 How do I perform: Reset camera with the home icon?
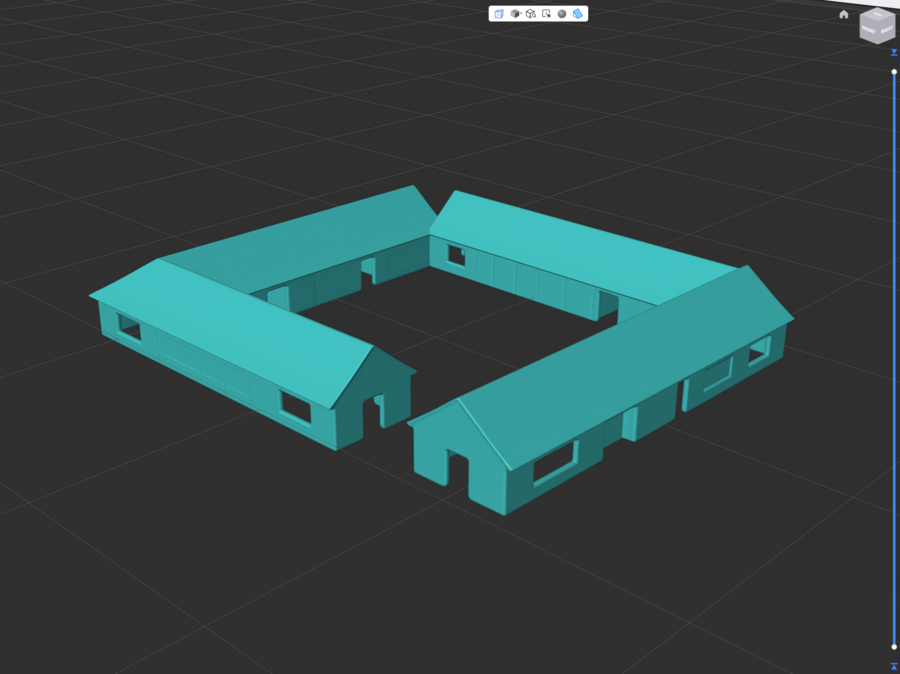844,14
